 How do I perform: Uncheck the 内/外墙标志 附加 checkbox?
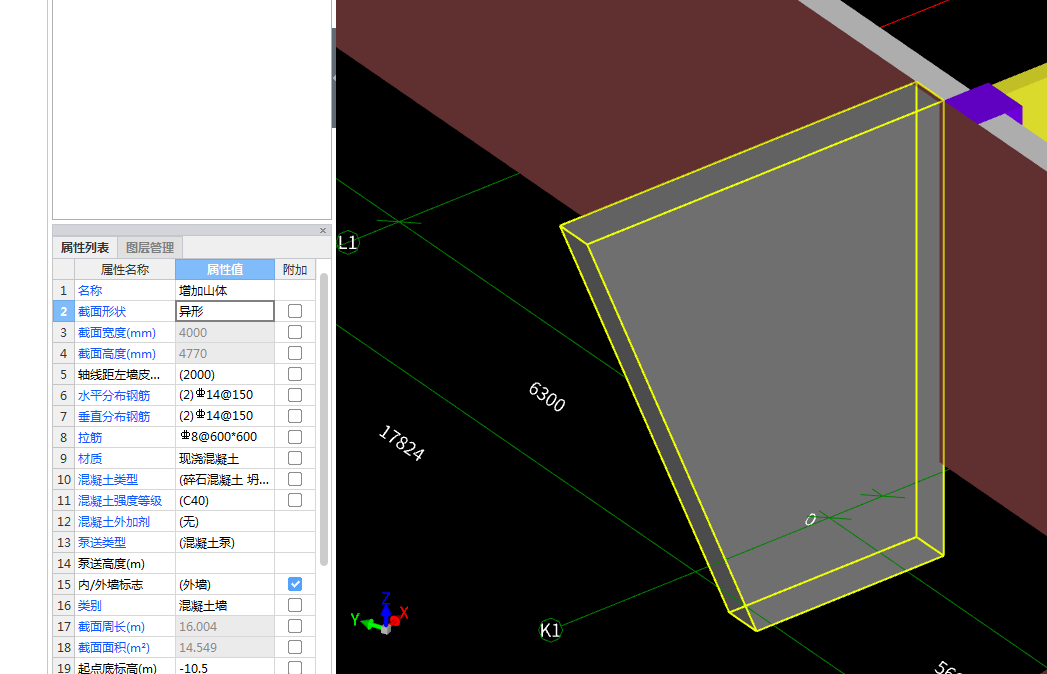coord(294,584)
